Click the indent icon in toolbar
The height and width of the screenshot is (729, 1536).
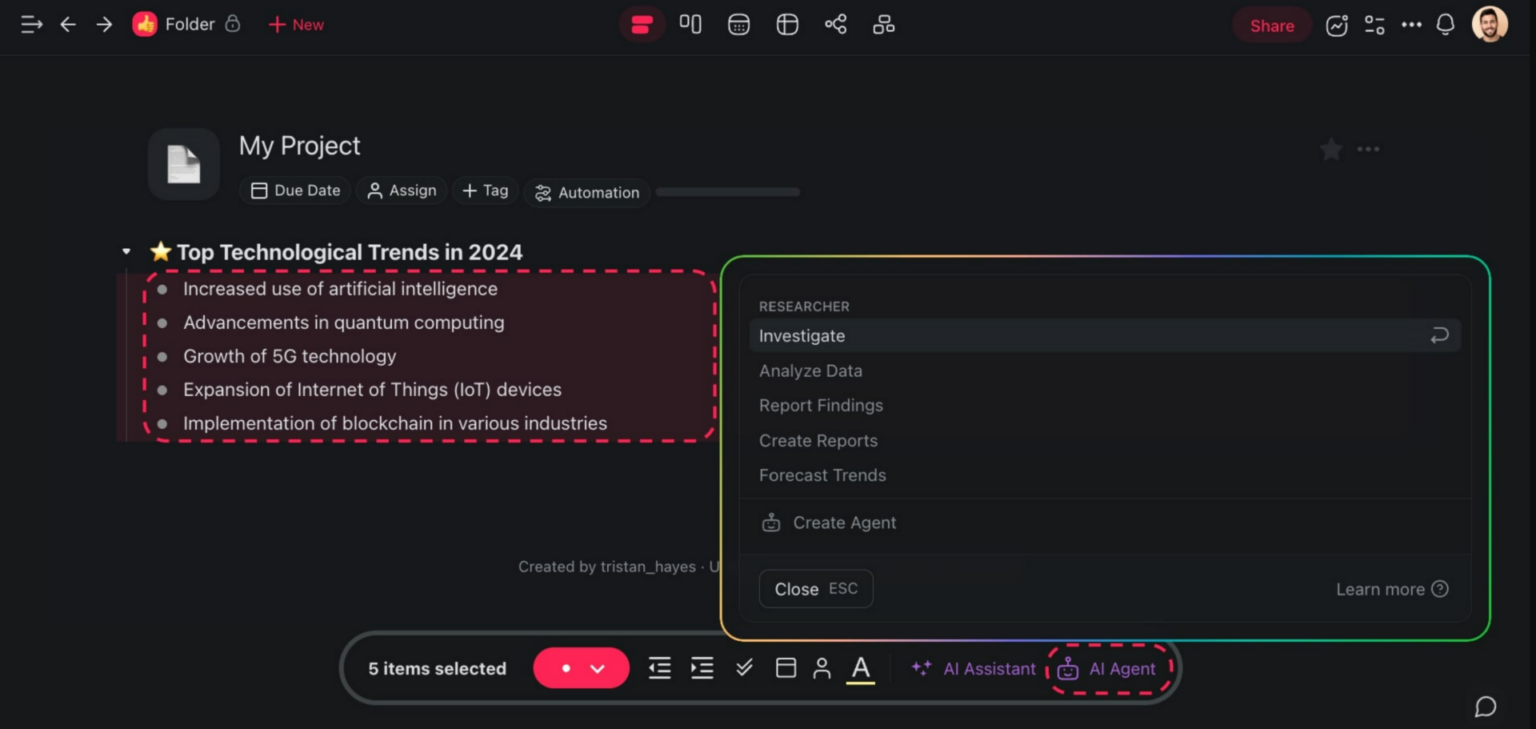[x=702, y=668]
